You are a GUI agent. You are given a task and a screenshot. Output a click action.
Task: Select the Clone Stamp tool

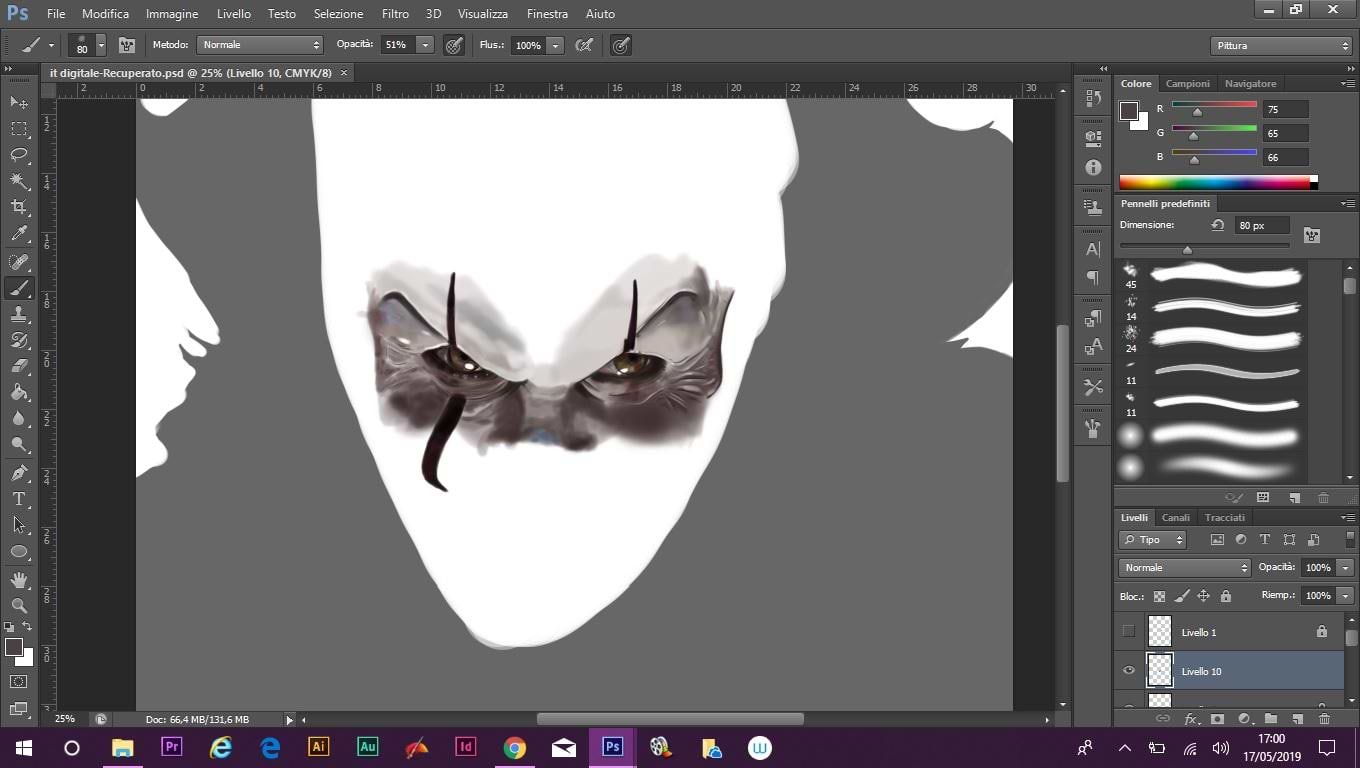point(19,314)
